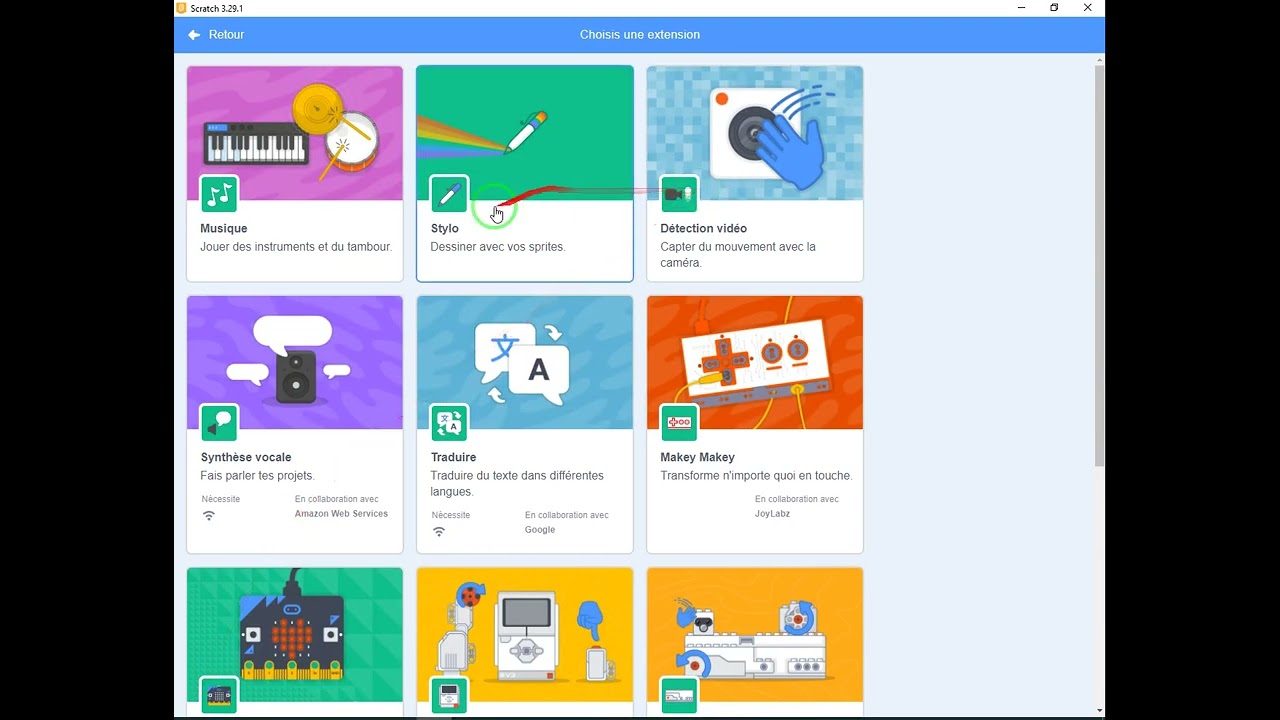Open the Synthèse vocale speaker thumbnail
The width and height of the screenshot is (1280, 720).
tap(295, 362)
